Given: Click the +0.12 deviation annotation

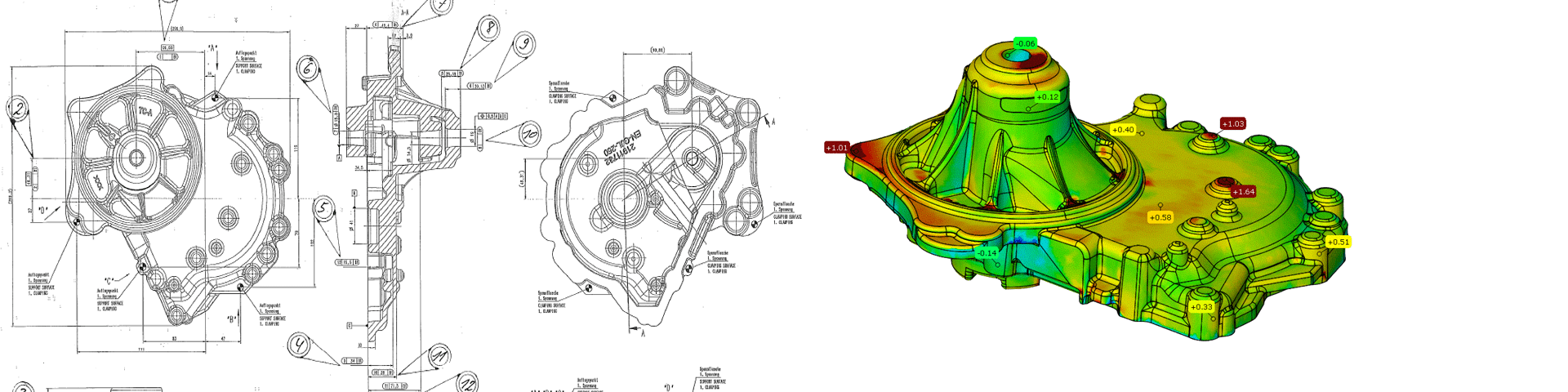Looking at the screenshot, I should click(x=1048, y=97).
